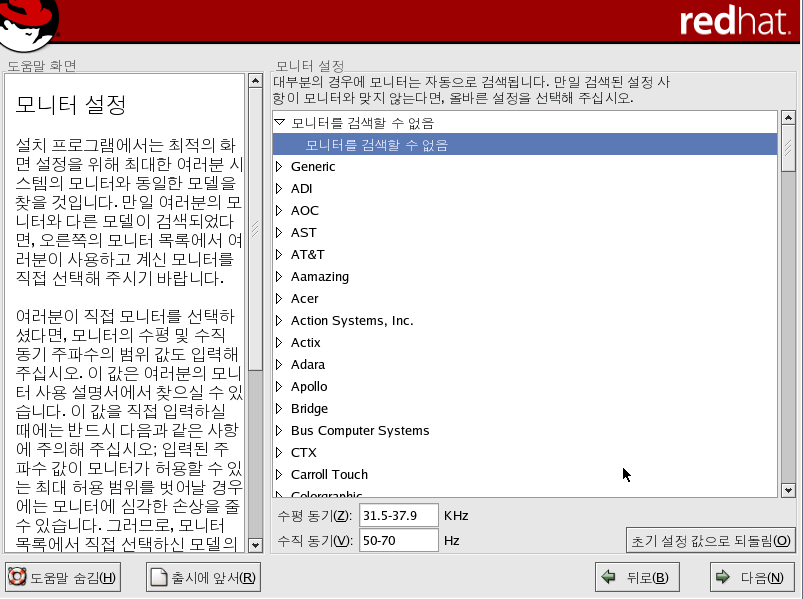Viewport: 803px width, 599px height.
Task: Select the Apollo row label
Action: click(309, 387)
